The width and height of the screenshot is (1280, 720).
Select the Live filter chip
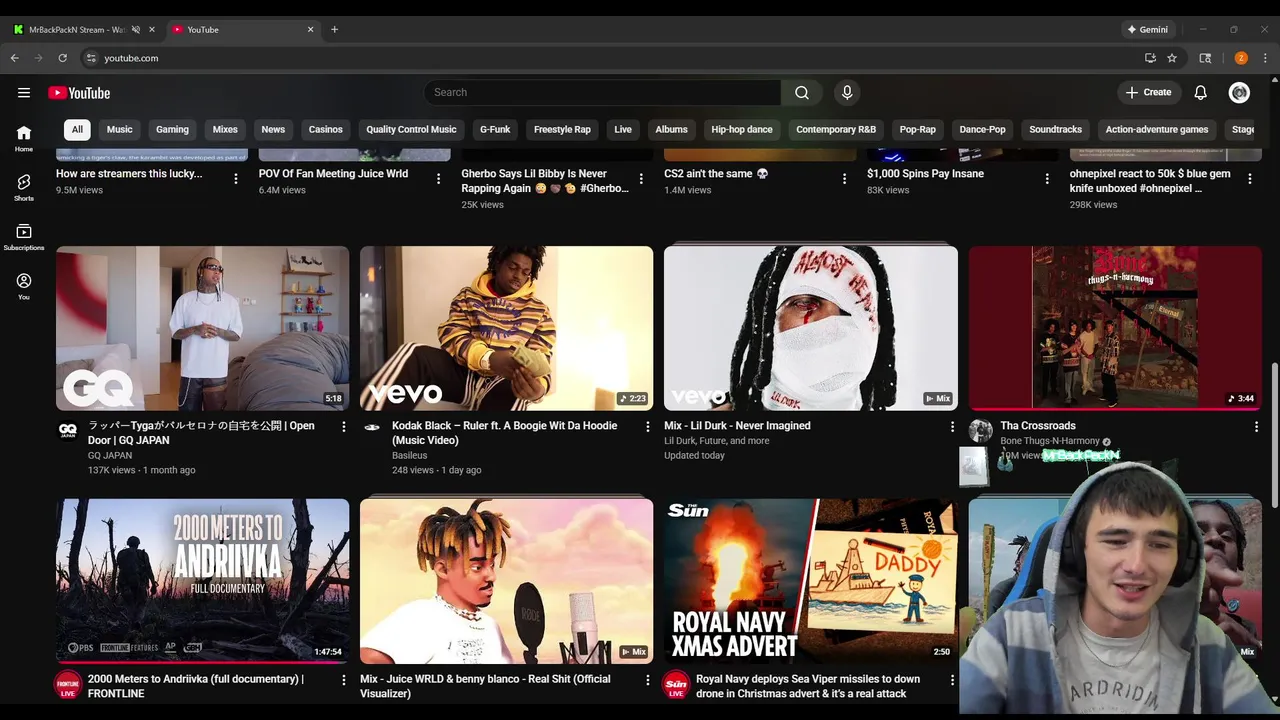623,129
